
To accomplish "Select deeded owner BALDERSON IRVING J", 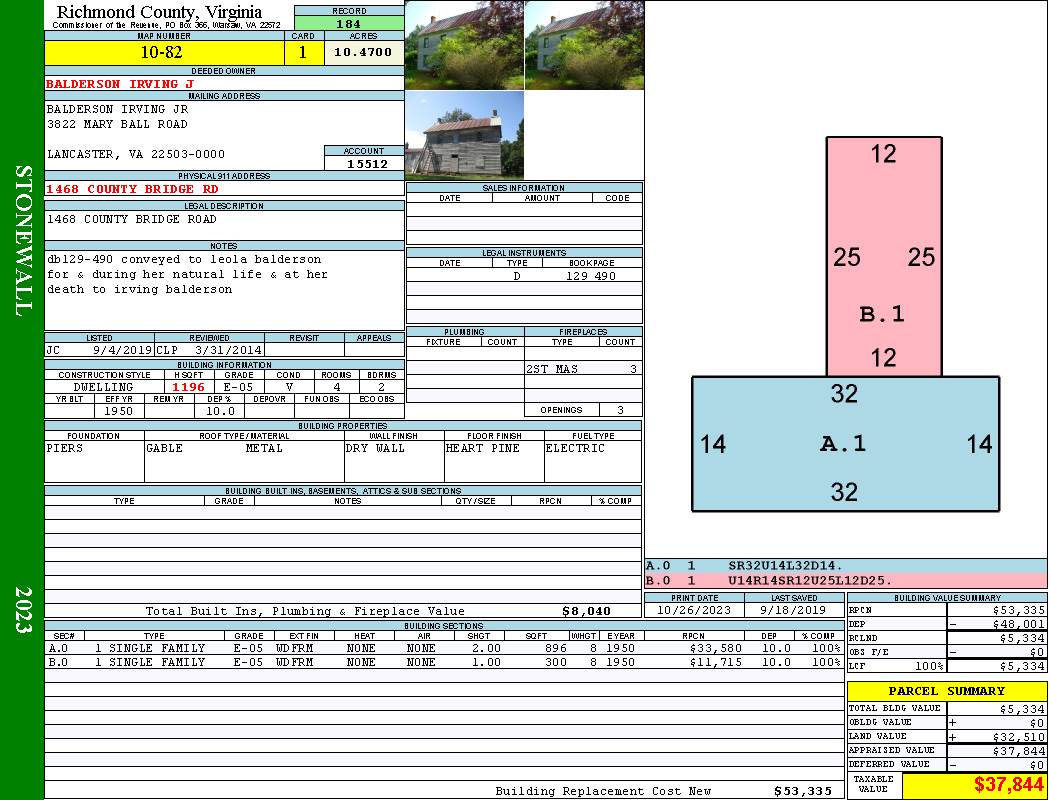I will click(120, 84).
